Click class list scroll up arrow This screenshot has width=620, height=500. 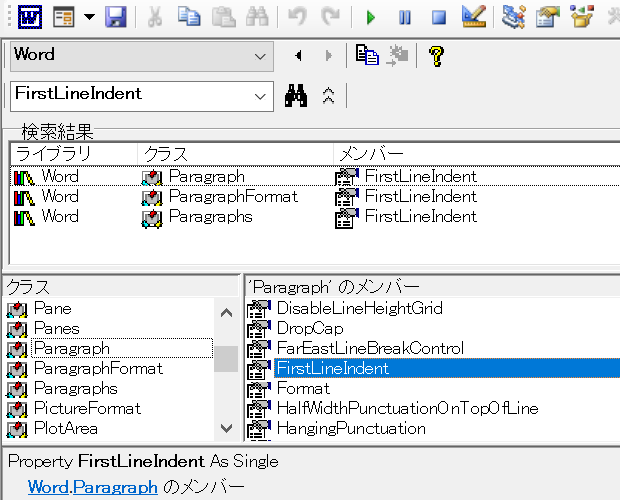226,313
